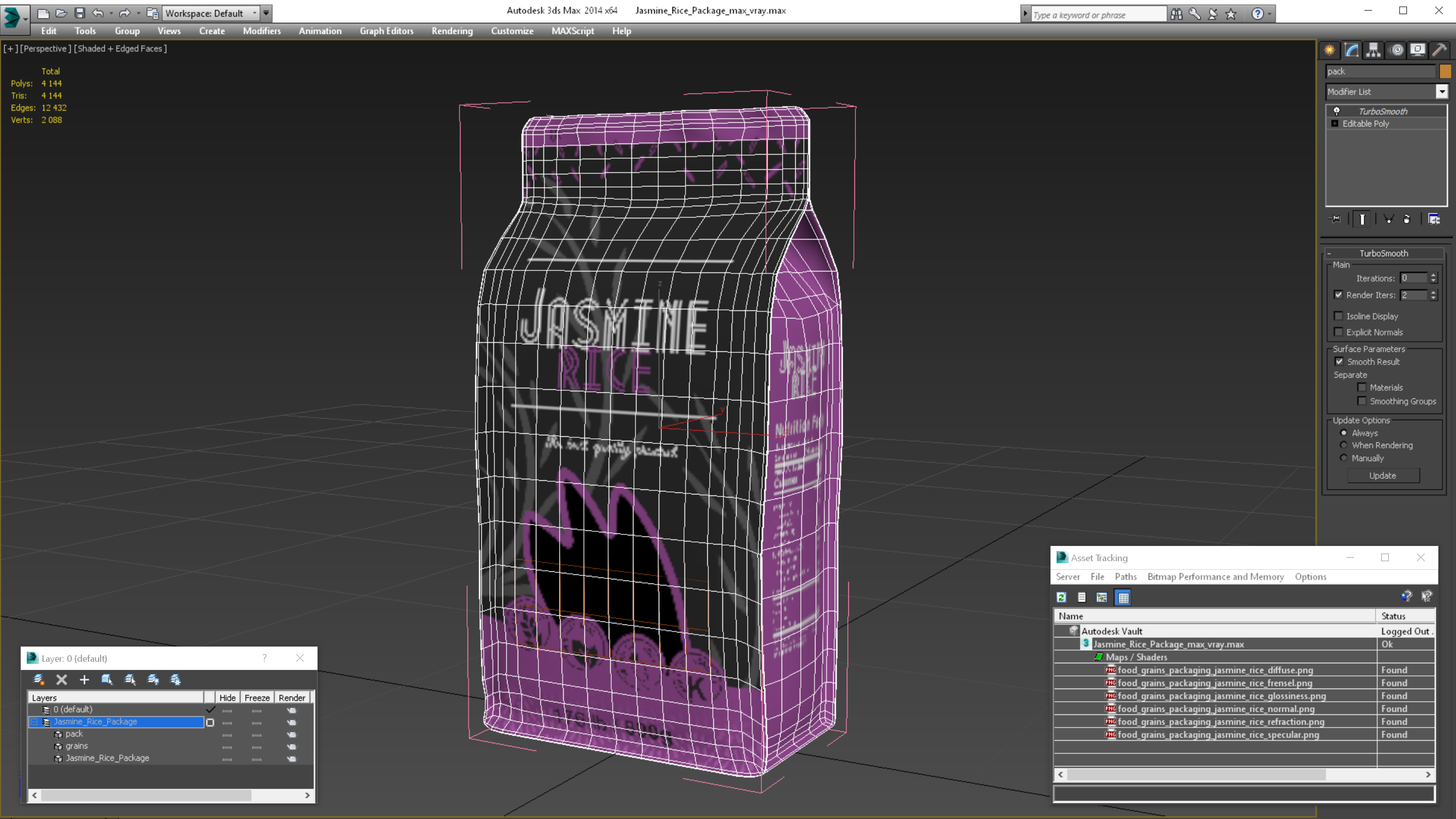Click Shaded + Edged Faces viewport label

tap(120, 49)
